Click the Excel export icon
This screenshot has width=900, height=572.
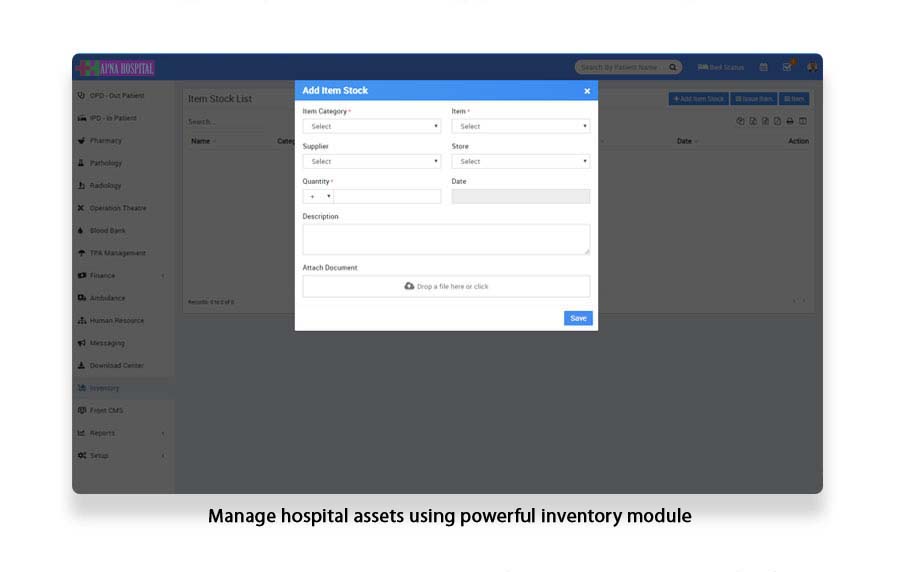(753, 121)
